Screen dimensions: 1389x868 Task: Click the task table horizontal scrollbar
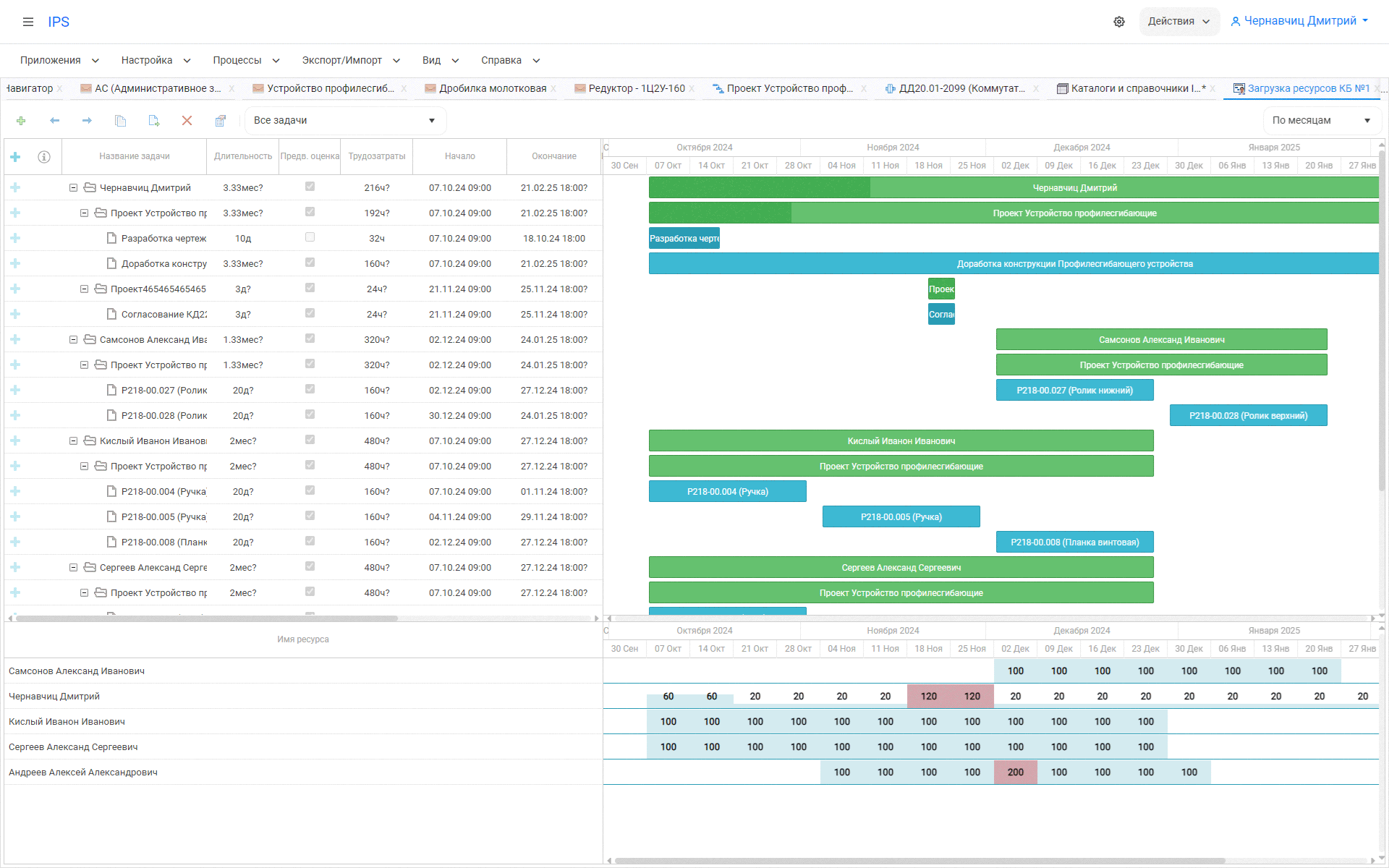click(207, 618)
